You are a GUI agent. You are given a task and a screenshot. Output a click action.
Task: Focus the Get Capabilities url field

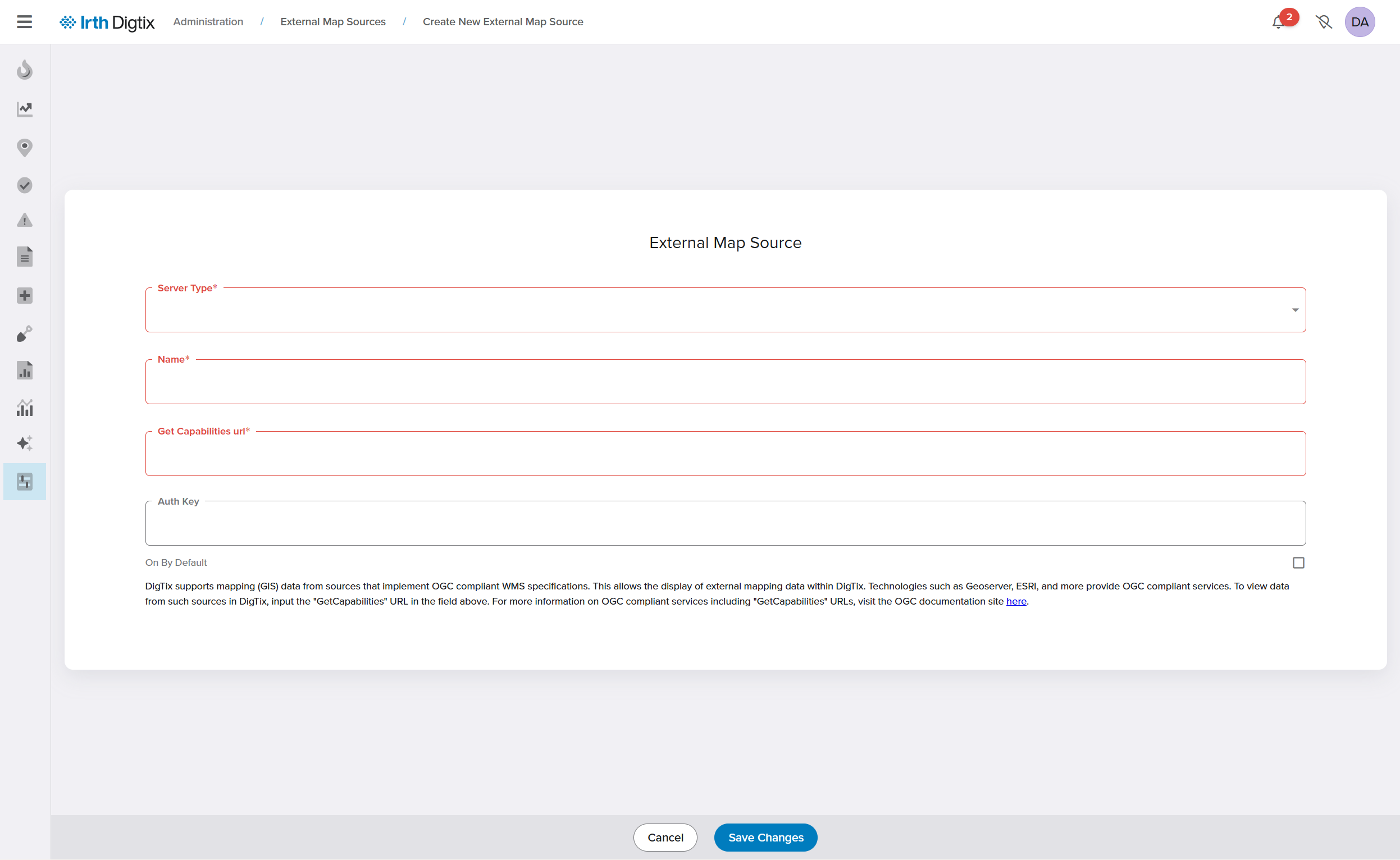click(726, 454)
